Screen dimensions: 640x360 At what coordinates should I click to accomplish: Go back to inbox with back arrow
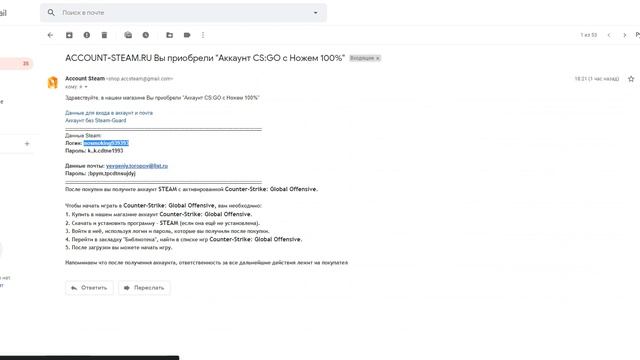[50, 35]
